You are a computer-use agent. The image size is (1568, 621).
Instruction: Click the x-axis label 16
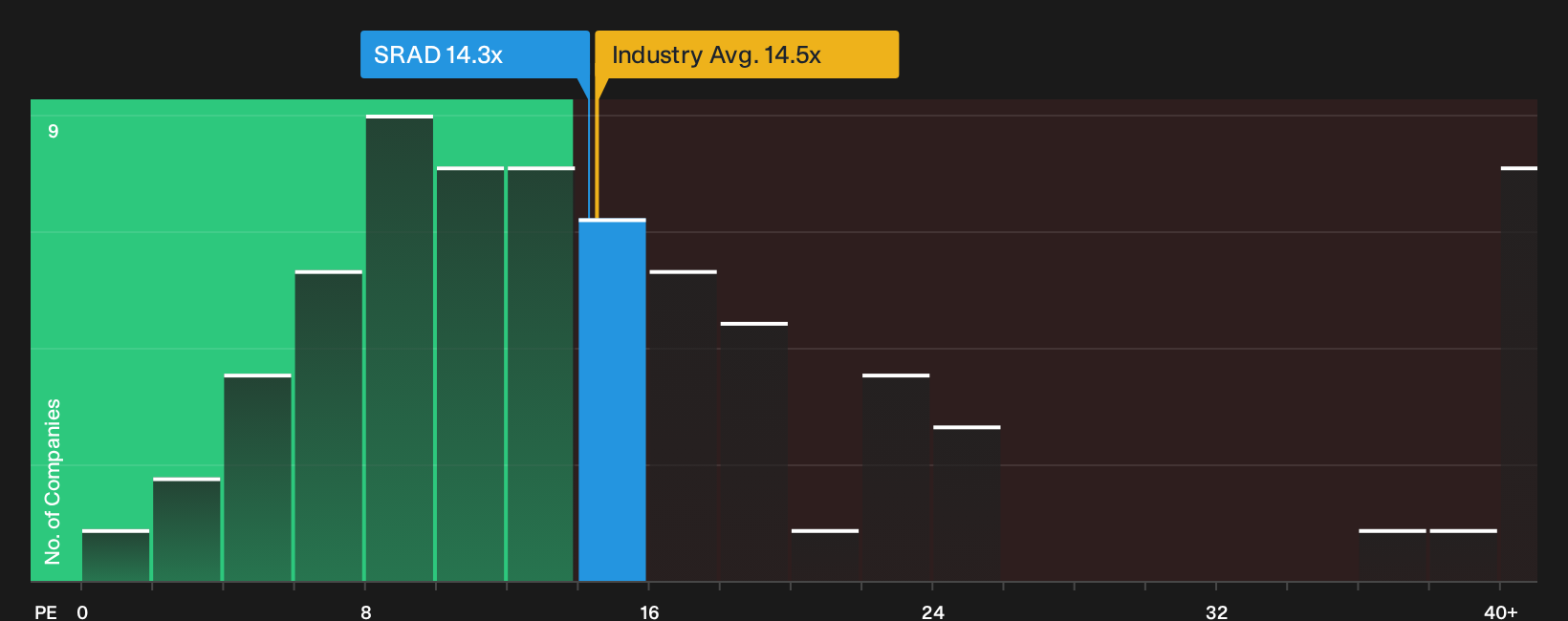649,611
